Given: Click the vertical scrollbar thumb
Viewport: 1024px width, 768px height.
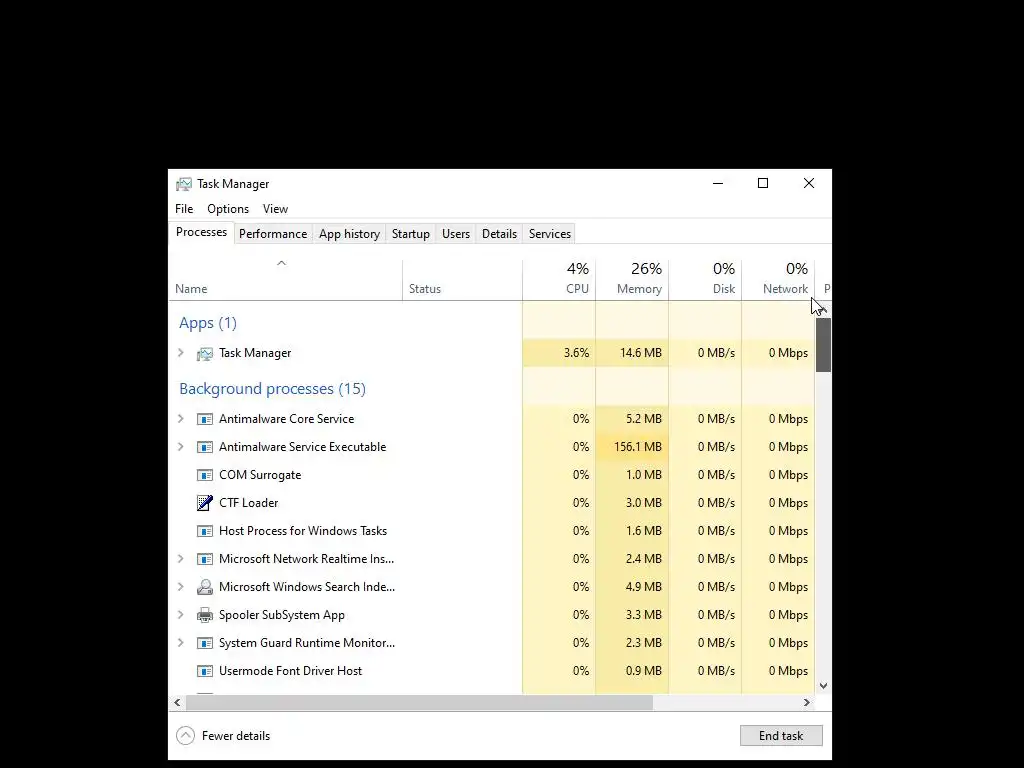Looking at the screenshot, I should (824, 345).
